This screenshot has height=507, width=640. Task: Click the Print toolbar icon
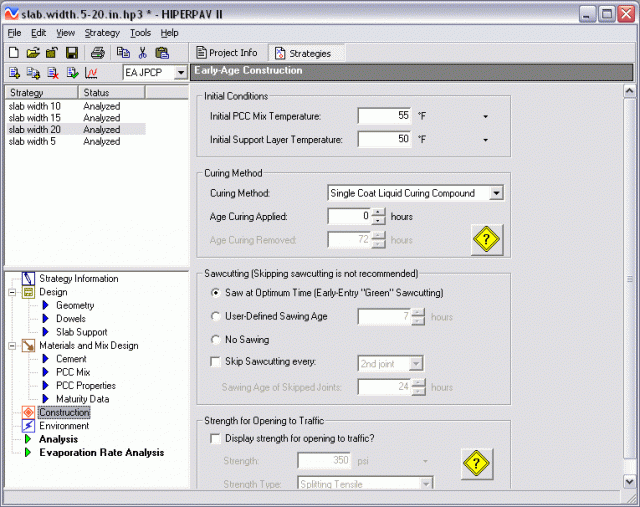(x=98, y=52)
